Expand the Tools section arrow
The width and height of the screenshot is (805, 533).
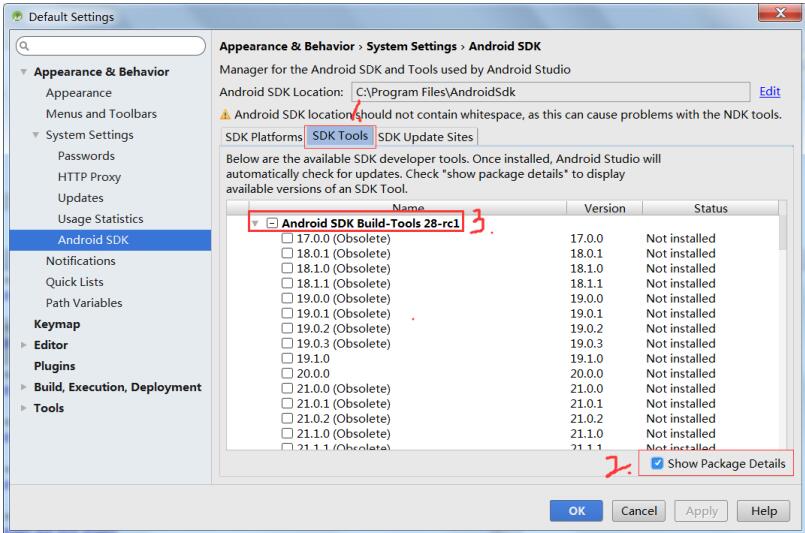pos(23,408)
